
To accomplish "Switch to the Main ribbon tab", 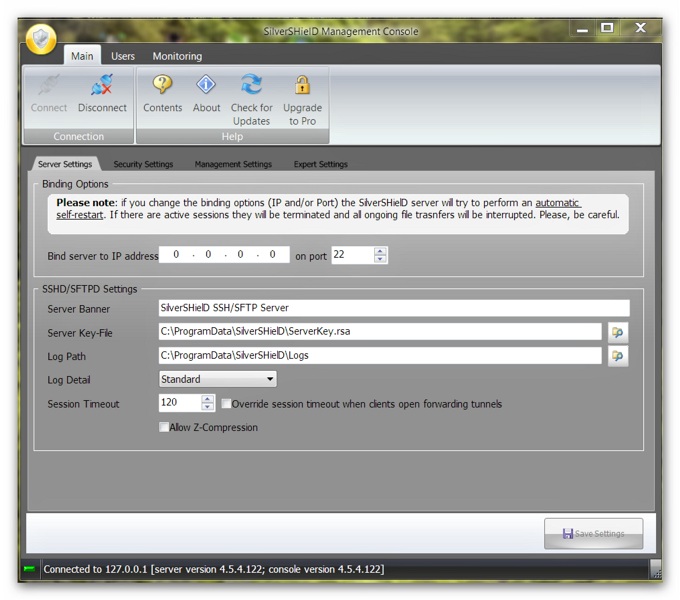I will point(82,56).
